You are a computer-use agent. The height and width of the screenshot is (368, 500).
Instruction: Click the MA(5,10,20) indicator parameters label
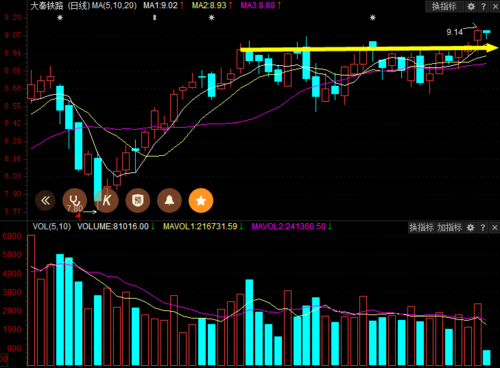pos(114,6)
